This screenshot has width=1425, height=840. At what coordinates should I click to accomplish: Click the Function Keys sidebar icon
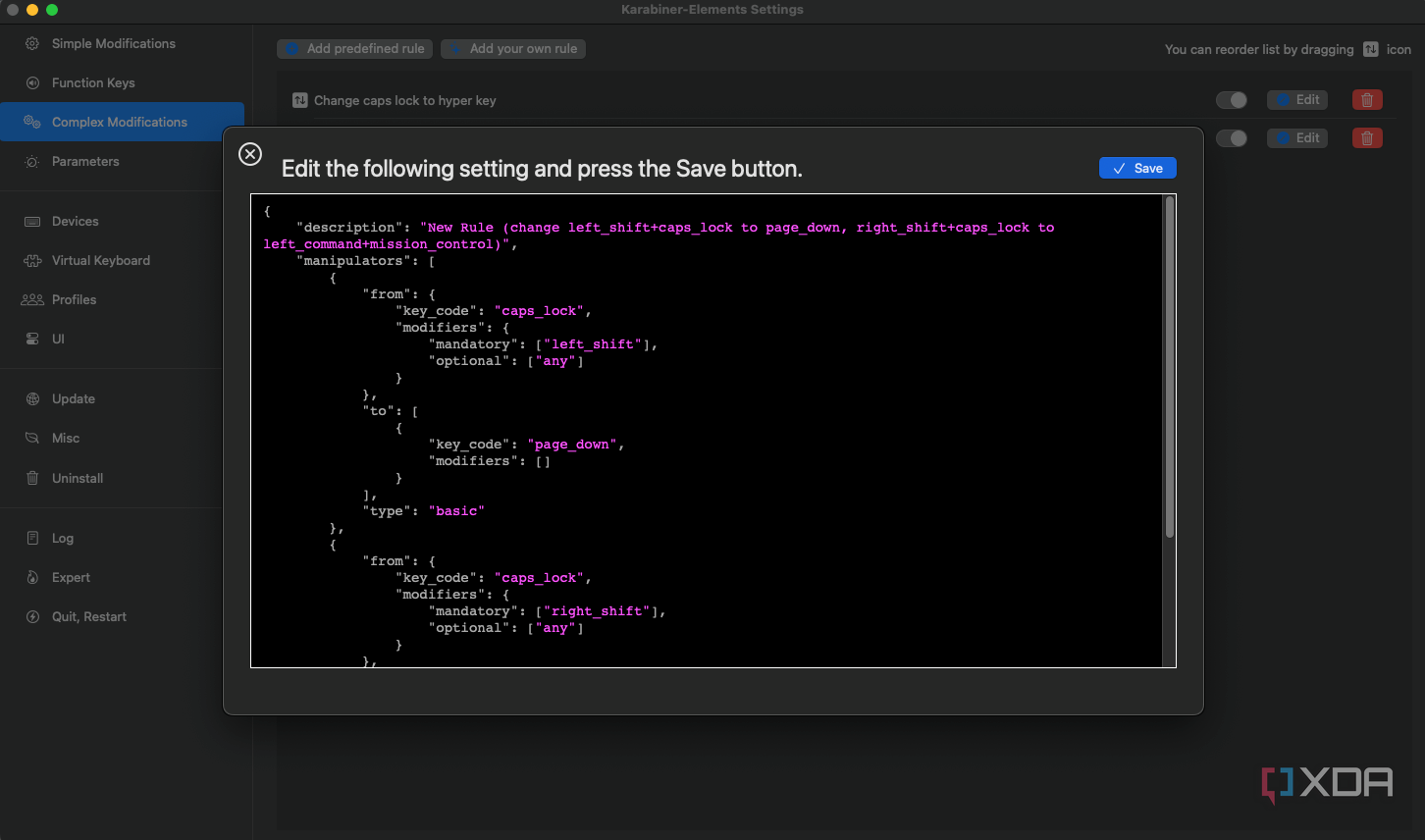(32, 82)
